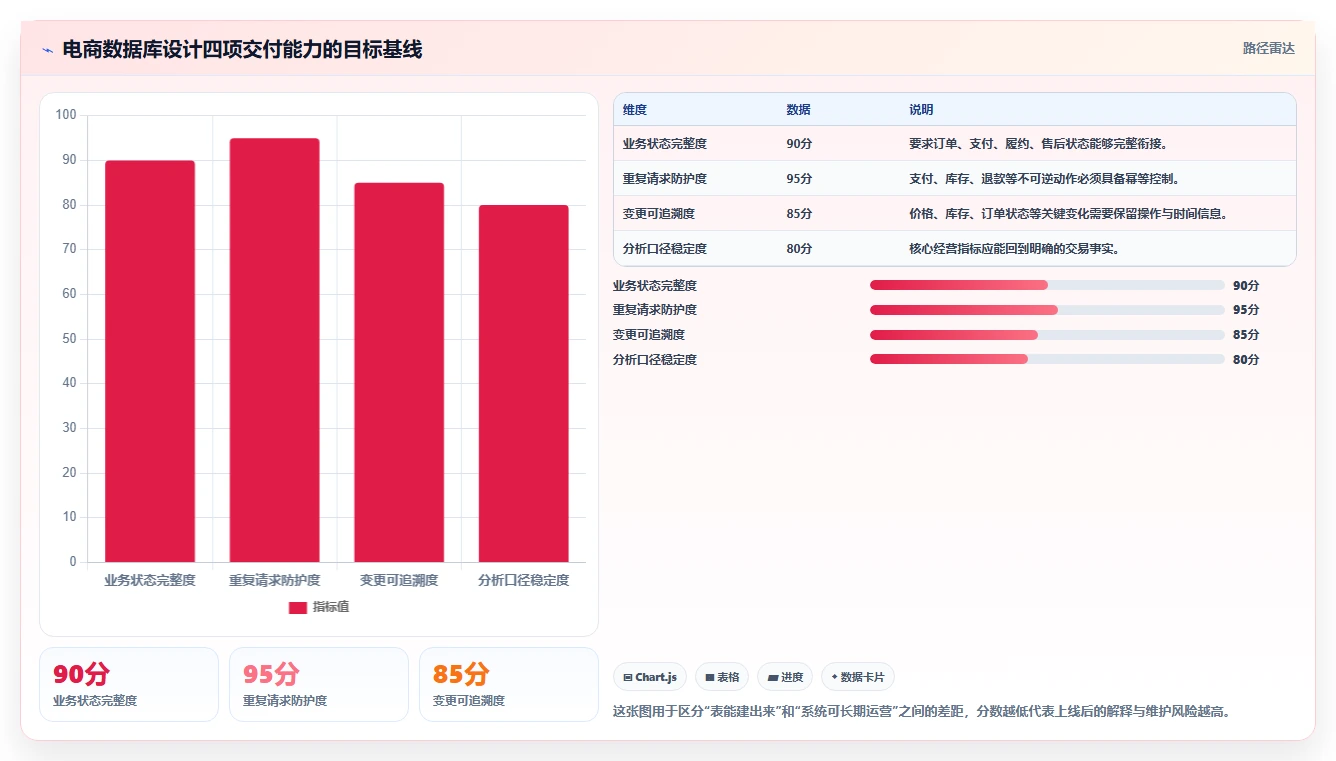Click the description 核心经营指标应能回到明确的交易事实
The image size is (1336, 761).
[x=1014, y=249]
